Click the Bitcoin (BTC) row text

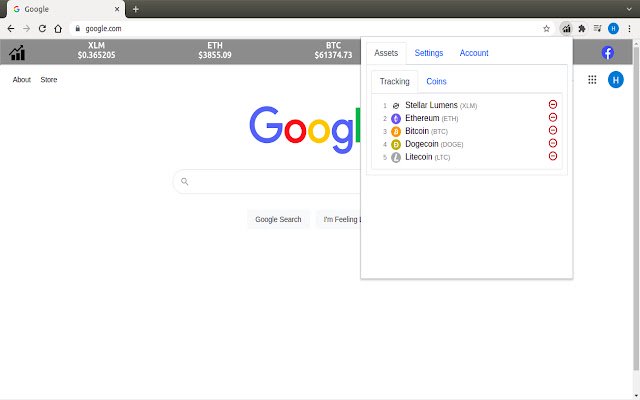click(426, 131)
